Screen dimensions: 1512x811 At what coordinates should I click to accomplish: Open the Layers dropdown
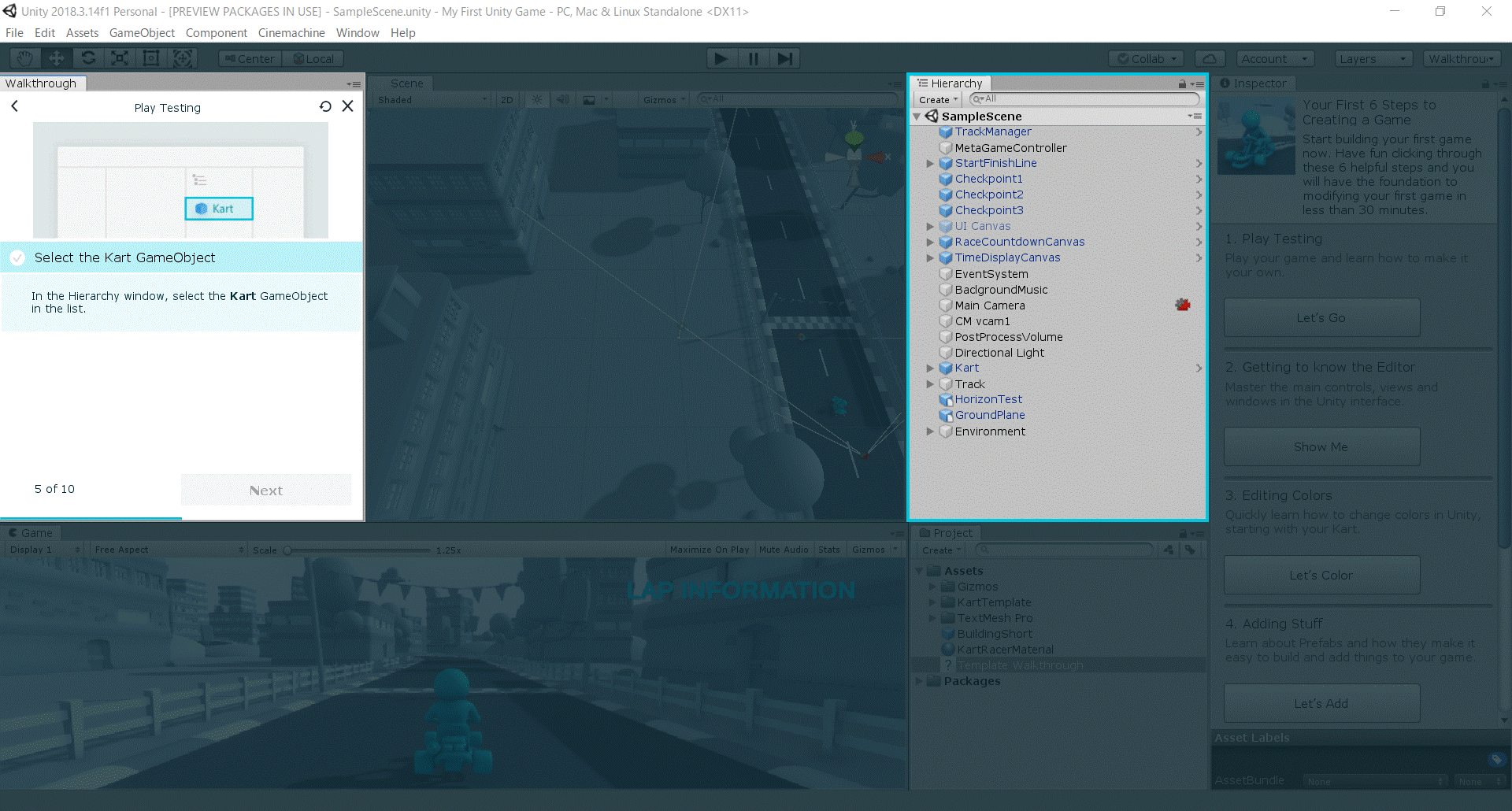pos(1373,58)
